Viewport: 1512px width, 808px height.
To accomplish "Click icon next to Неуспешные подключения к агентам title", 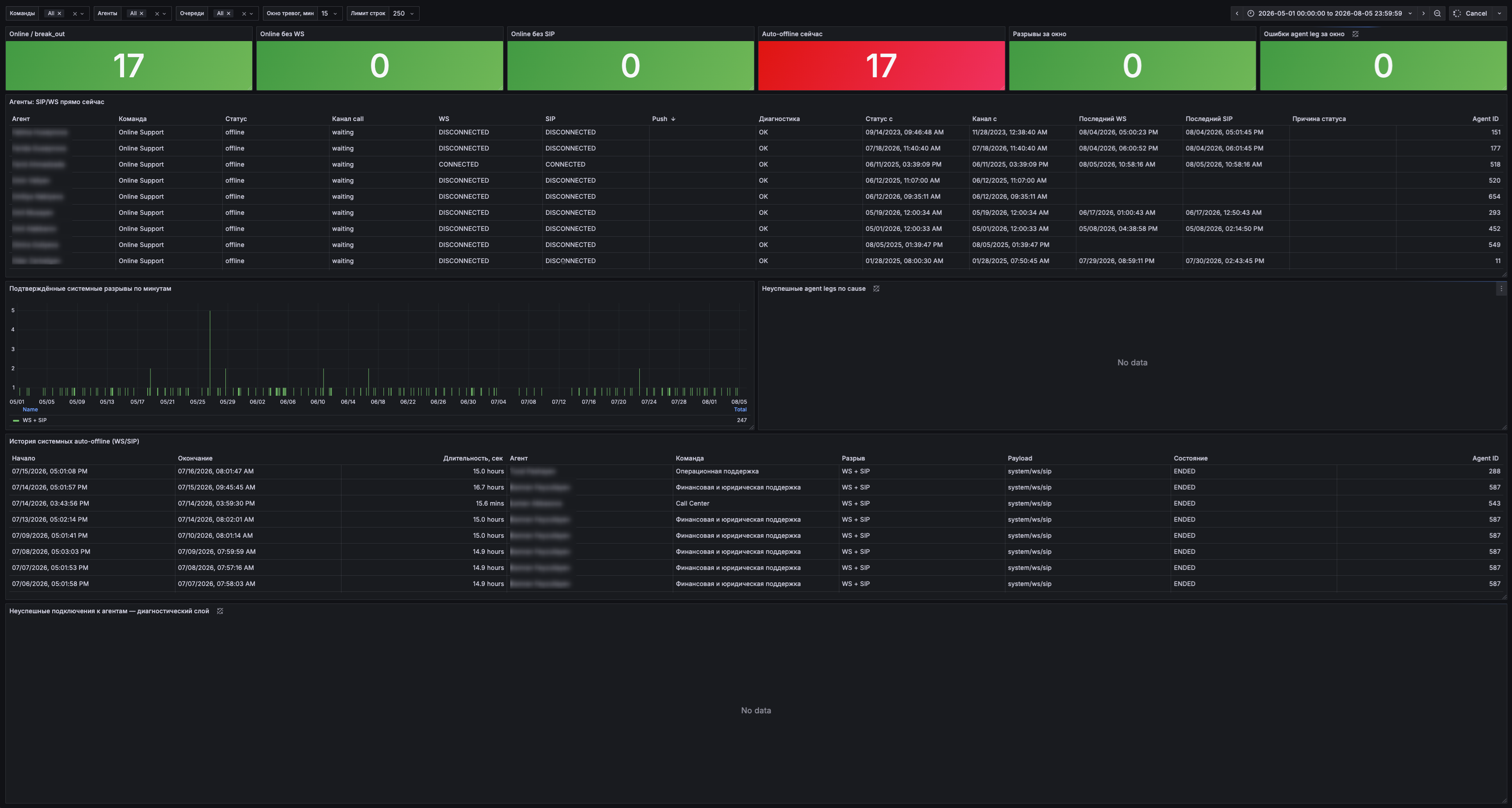I will [x=220, y=611].
